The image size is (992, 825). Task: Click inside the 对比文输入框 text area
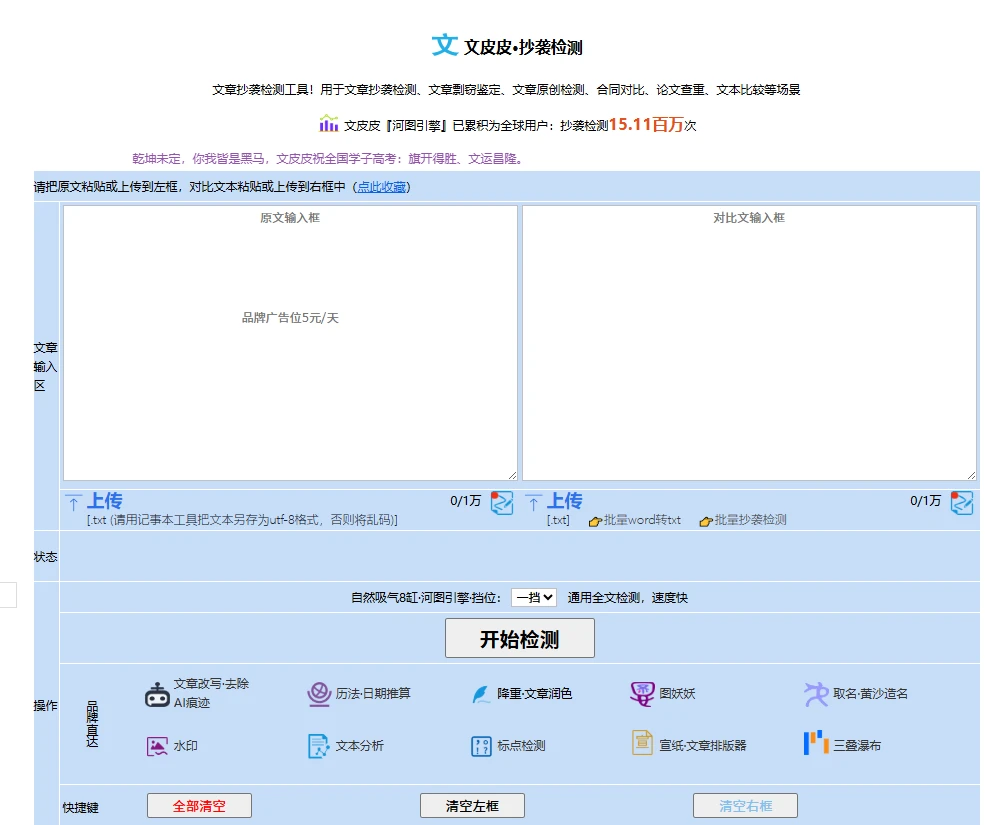[x=750, y=343]
